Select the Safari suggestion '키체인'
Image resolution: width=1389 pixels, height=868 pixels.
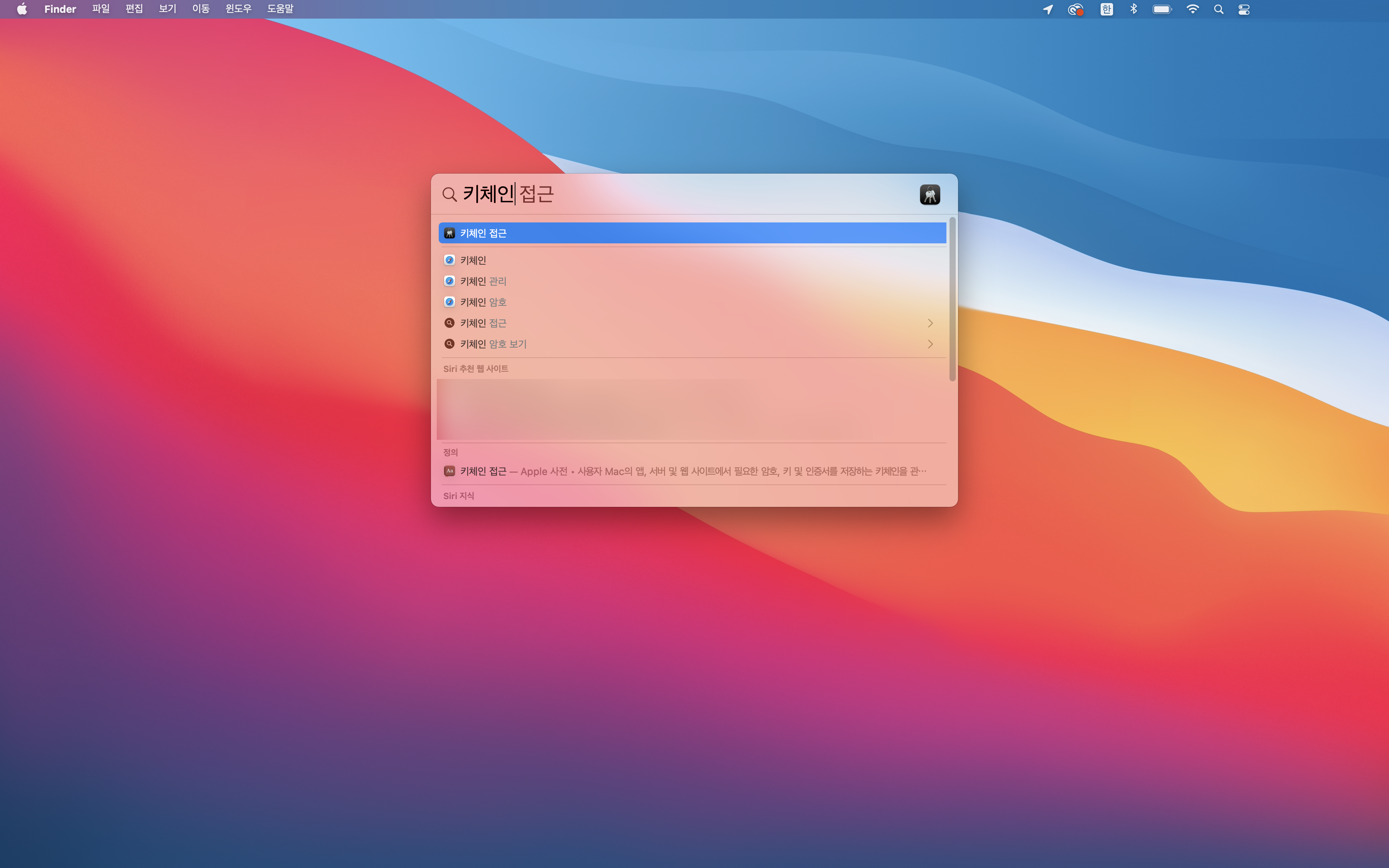pos(473,260)
